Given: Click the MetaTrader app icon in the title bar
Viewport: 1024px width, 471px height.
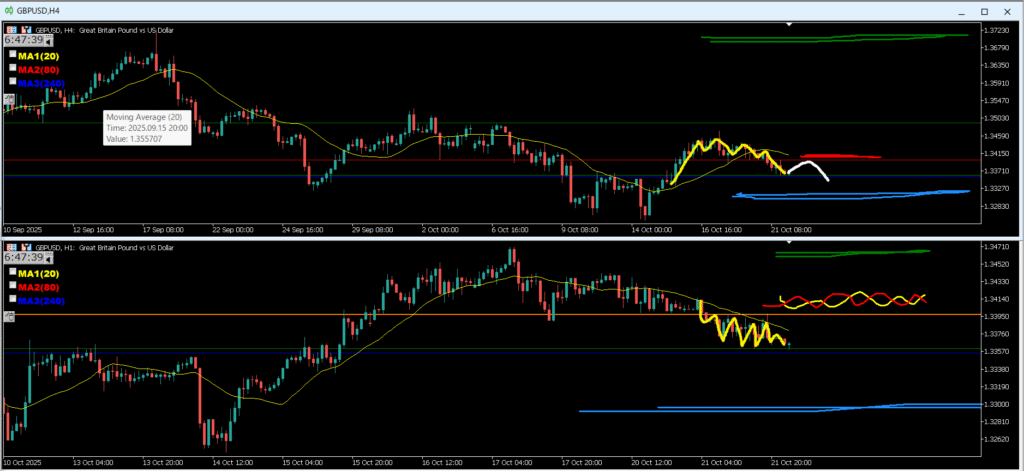Looking at the screenshot, I should pos(9,9).
